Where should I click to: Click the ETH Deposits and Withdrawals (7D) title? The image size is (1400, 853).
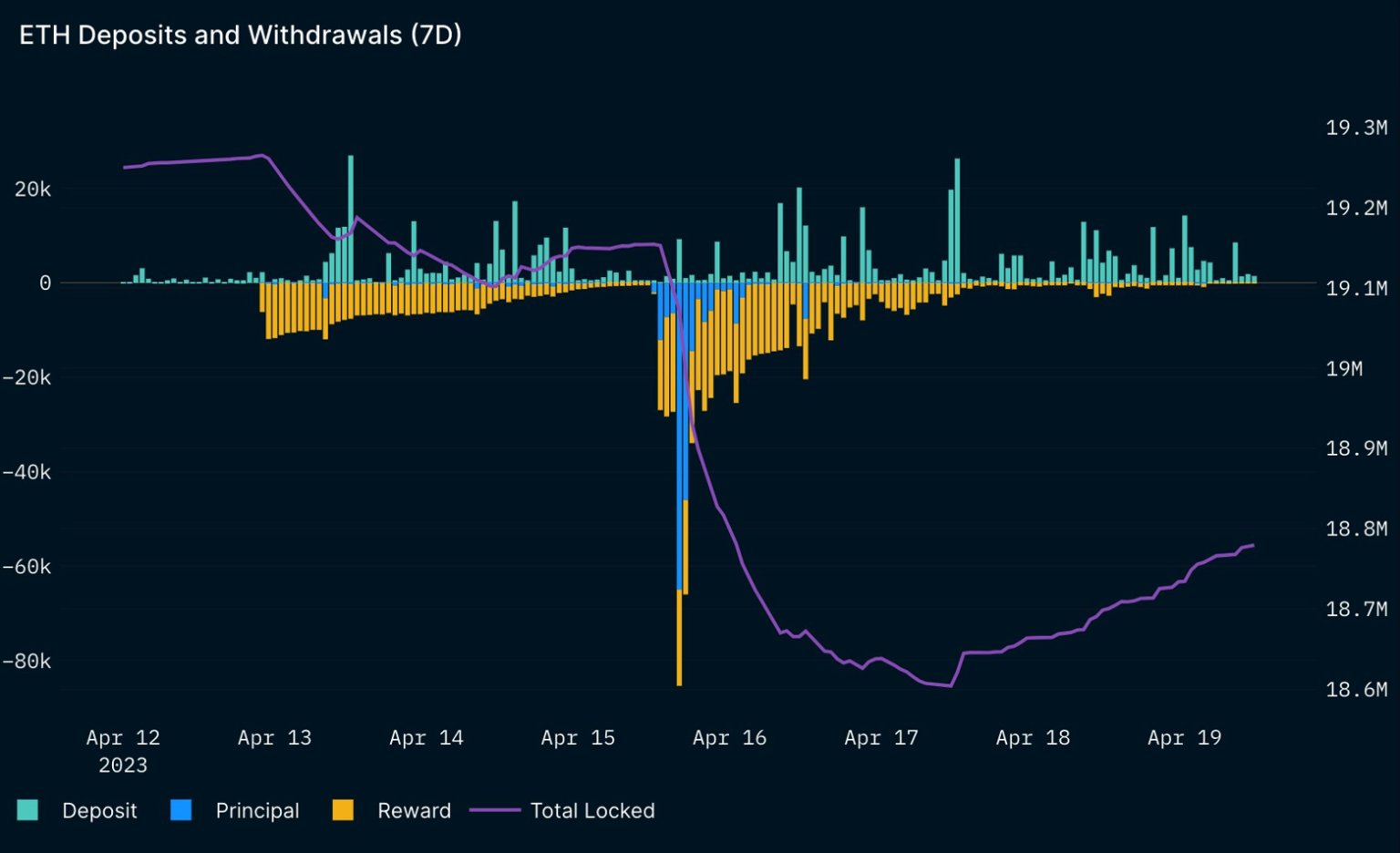[x=241, y=36]
